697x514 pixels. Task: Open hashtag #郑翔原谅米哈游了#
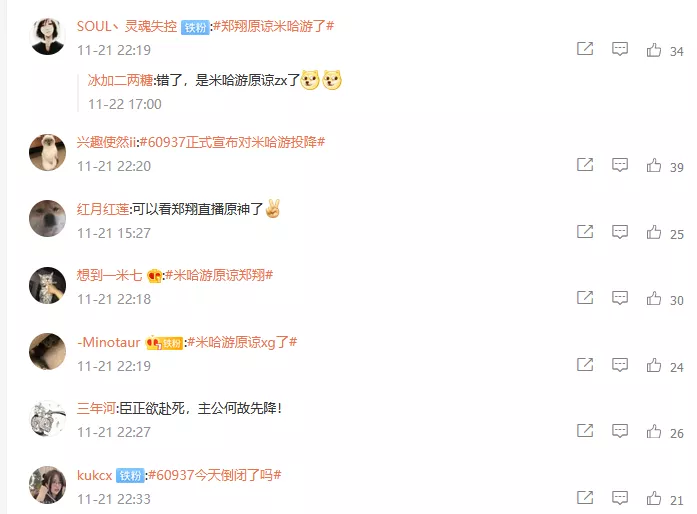[273, 26]
